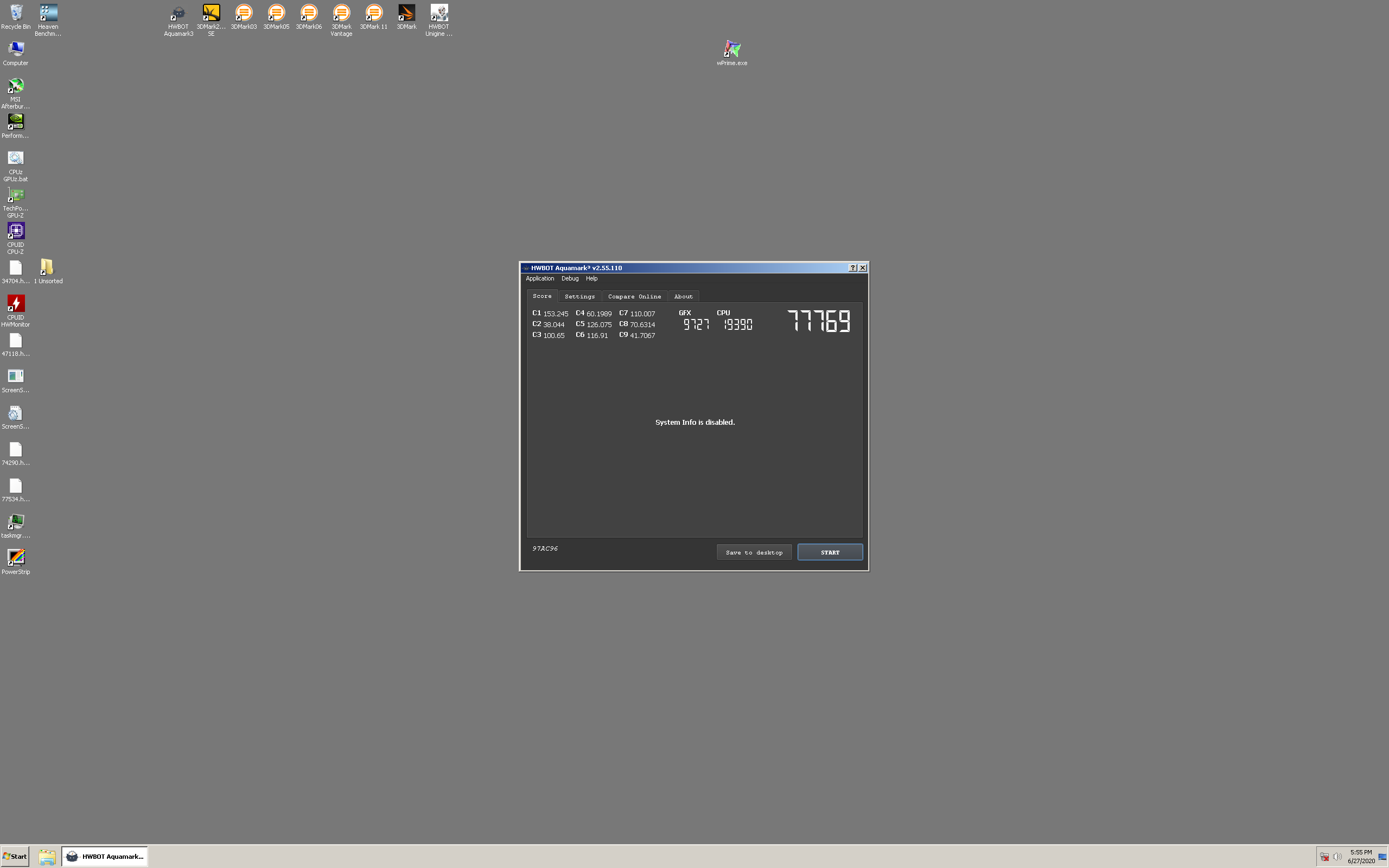Click the Show desktop tray icon
Image resolution: width=1389 pixels, height=868 pixels.
point(1382,857)
